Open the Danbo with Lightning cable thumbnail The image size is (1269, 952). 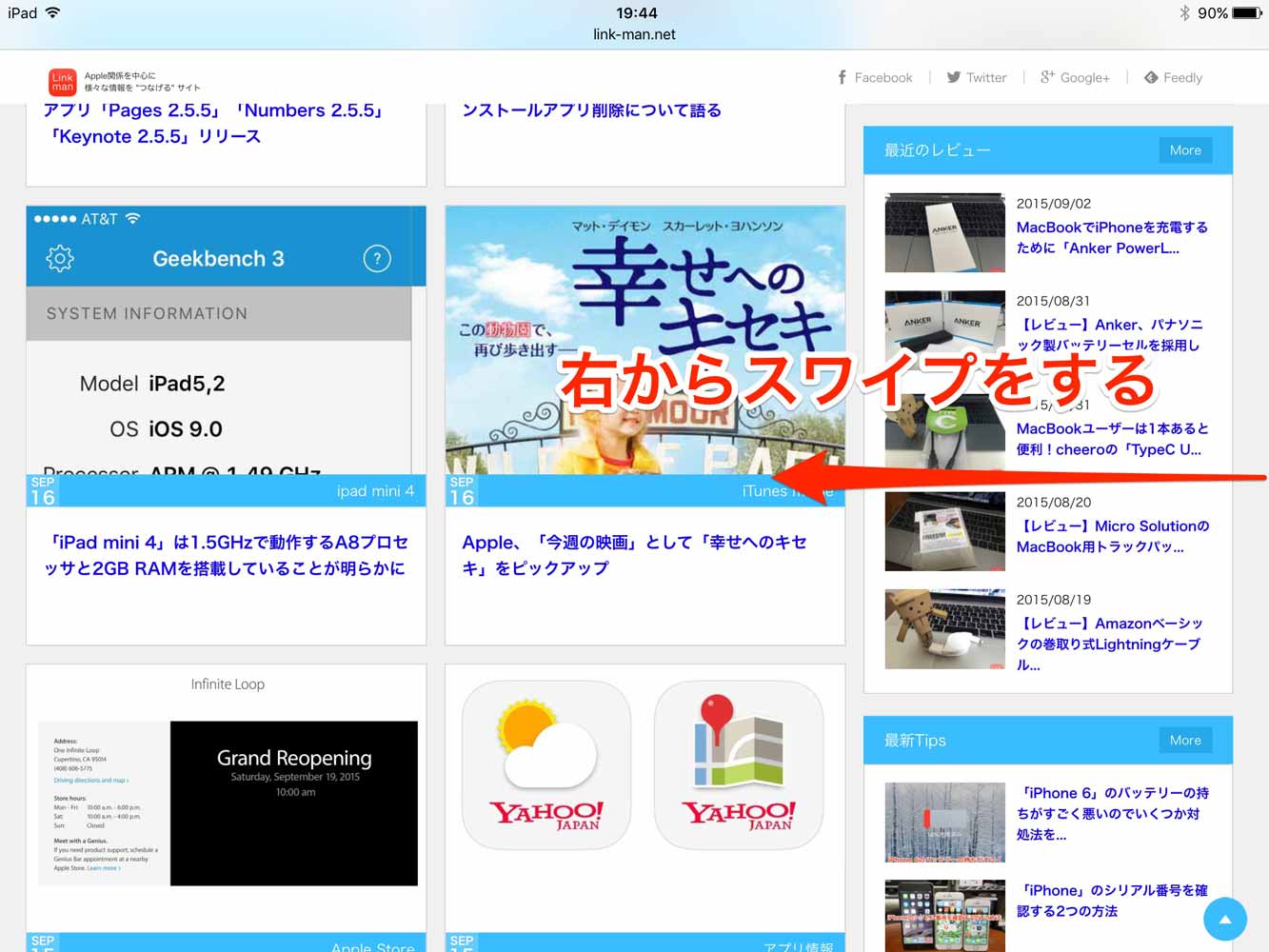(x=944, y=629)
